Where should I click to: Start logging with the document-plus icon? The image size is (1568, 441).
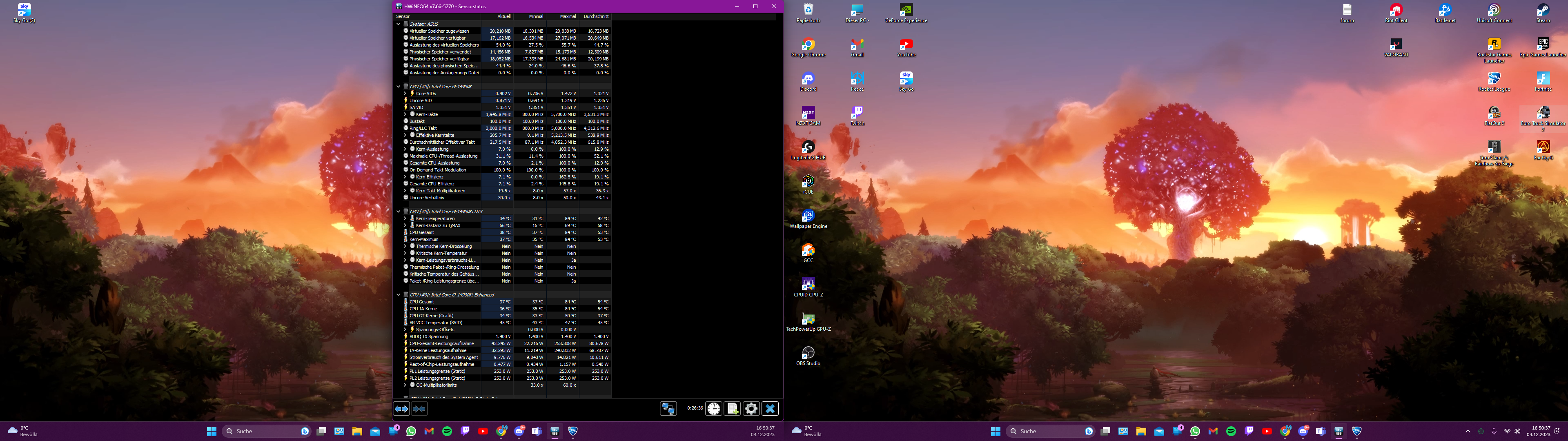tap(732, 409)
